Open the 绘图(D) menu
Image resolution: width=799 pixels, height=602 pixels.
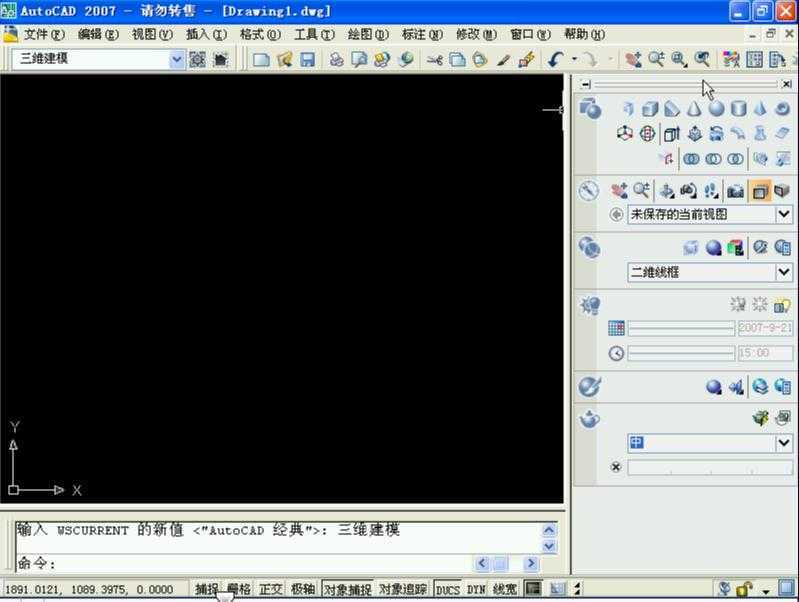point(368,35)
